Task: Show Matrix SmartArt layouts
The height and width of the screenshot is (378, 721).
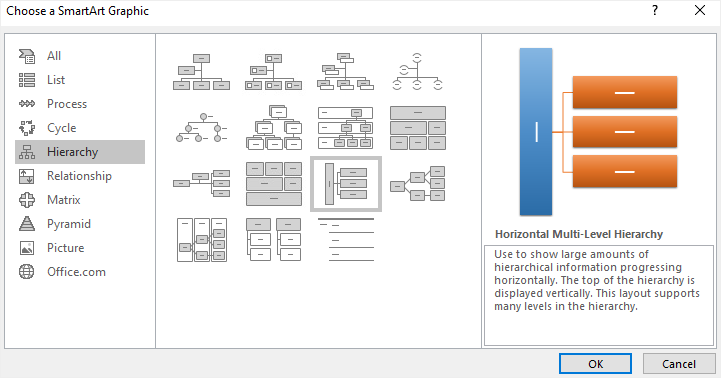Action: click(x=80, y=200)
